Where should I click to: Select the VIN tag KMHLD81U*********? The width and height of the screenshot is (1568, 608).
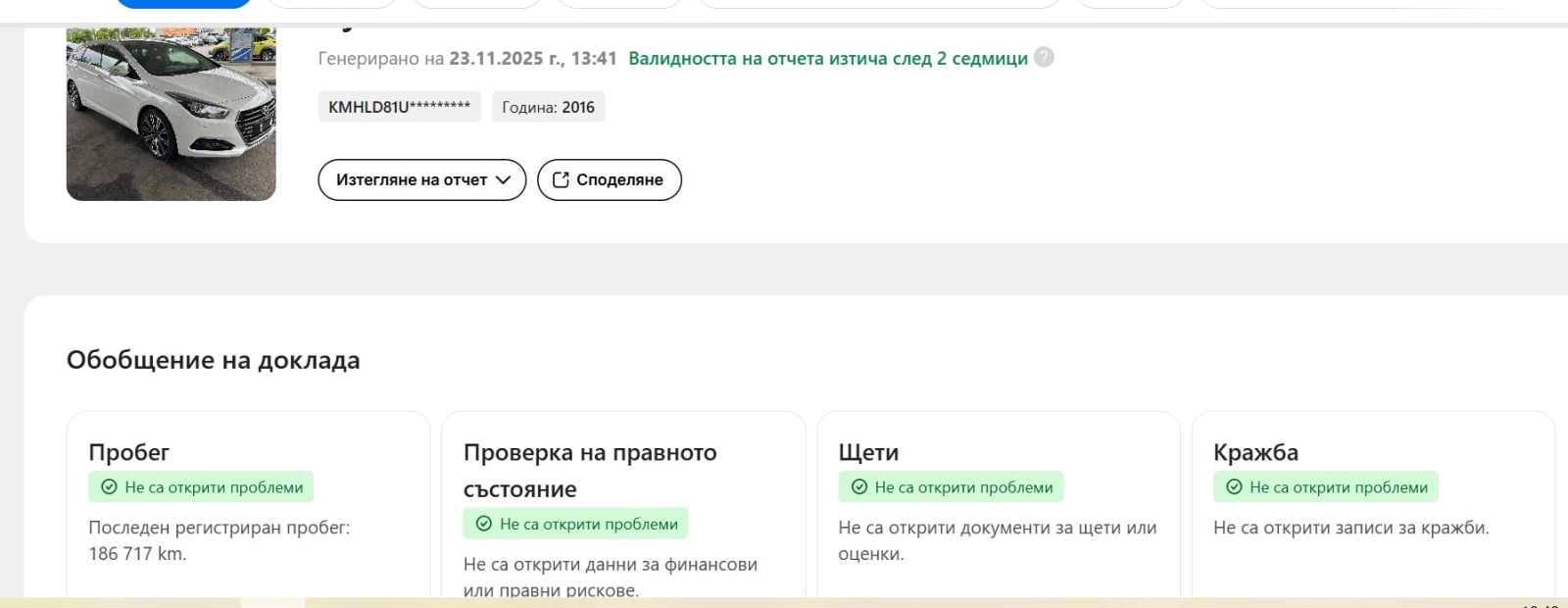[x=400, y=107]
